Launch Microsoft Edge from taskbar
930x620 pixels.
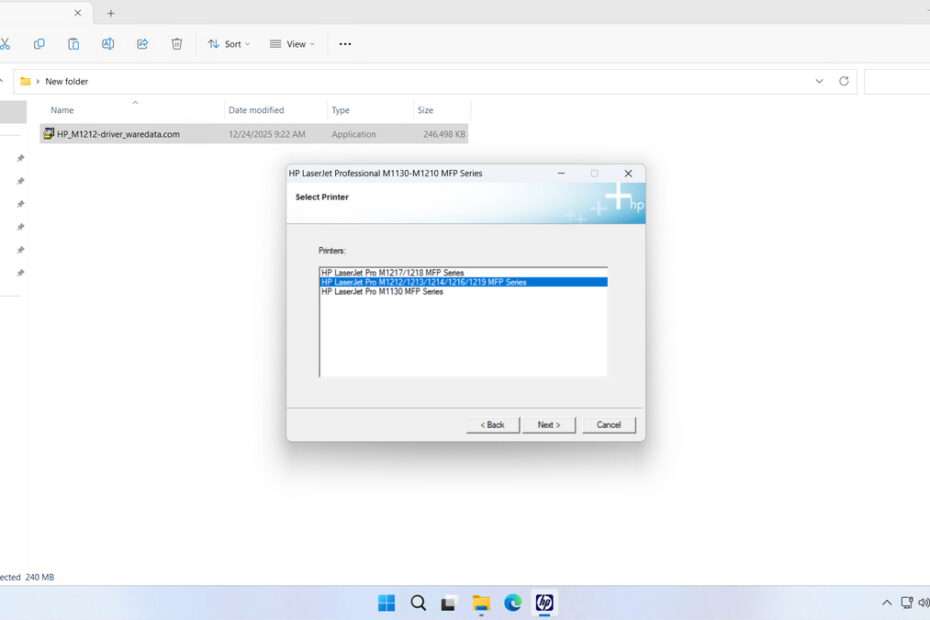tap(513, 602)
